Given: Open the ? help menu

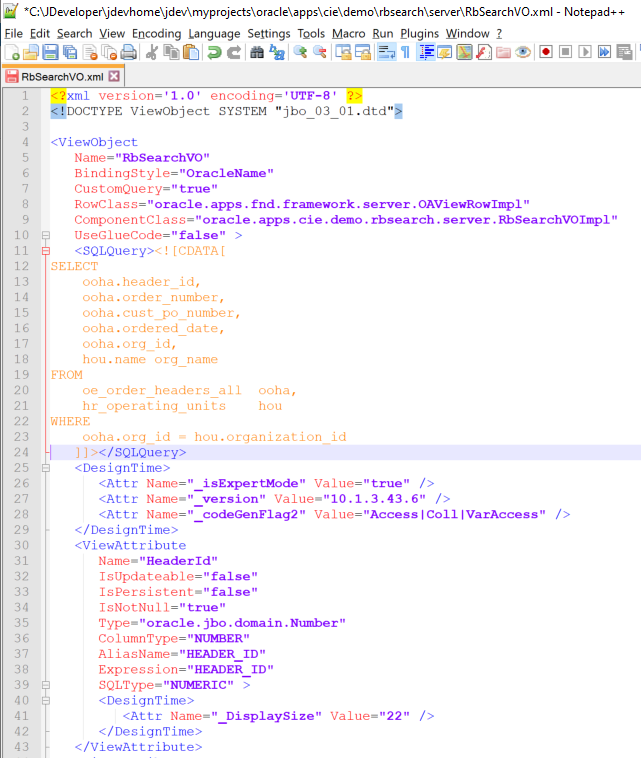Looking at the screenshot, I should pos(499,33).
